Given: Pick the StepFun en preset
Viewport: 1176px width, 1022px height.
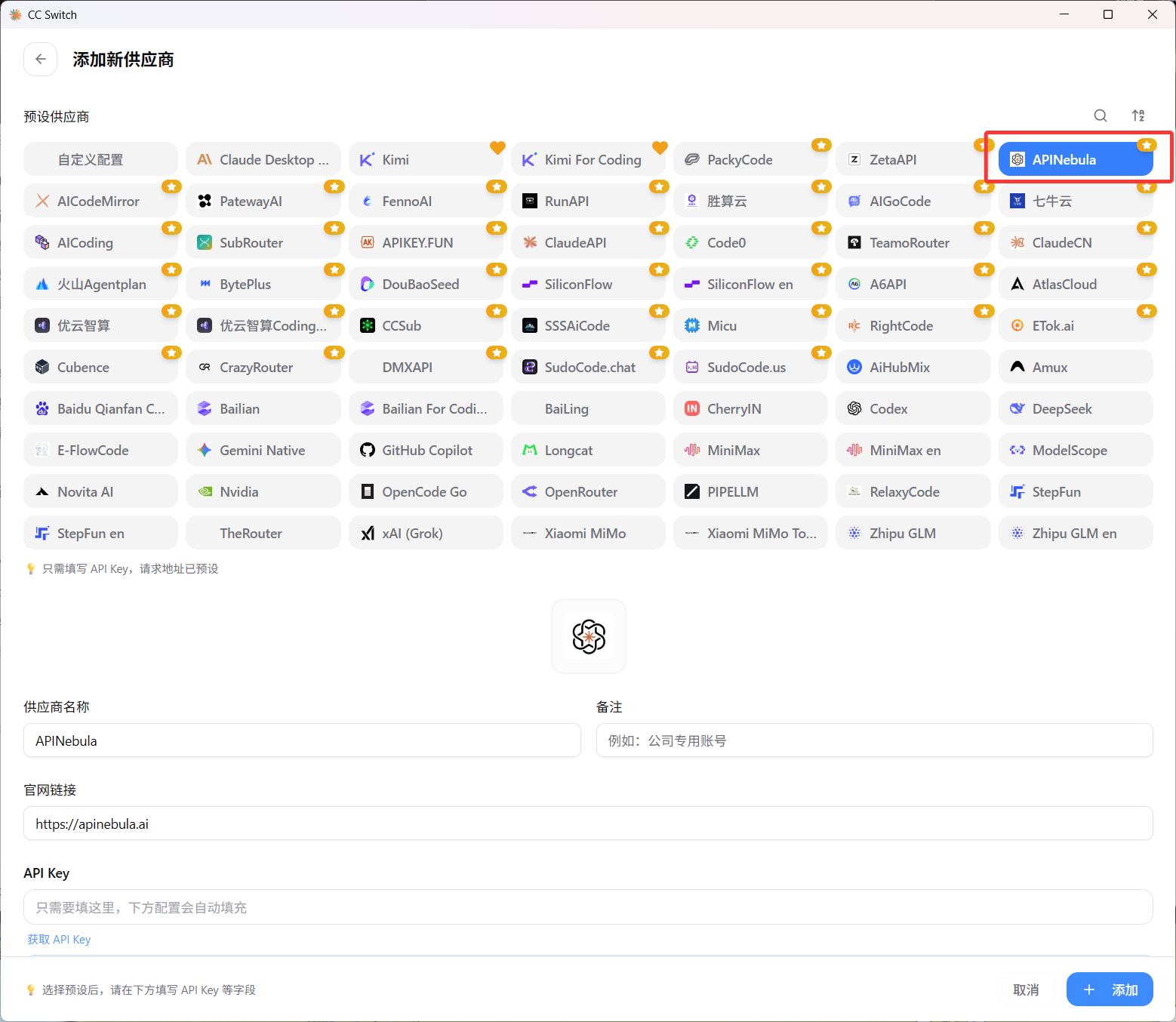Looking at the screenshot, I should (100, 533).
